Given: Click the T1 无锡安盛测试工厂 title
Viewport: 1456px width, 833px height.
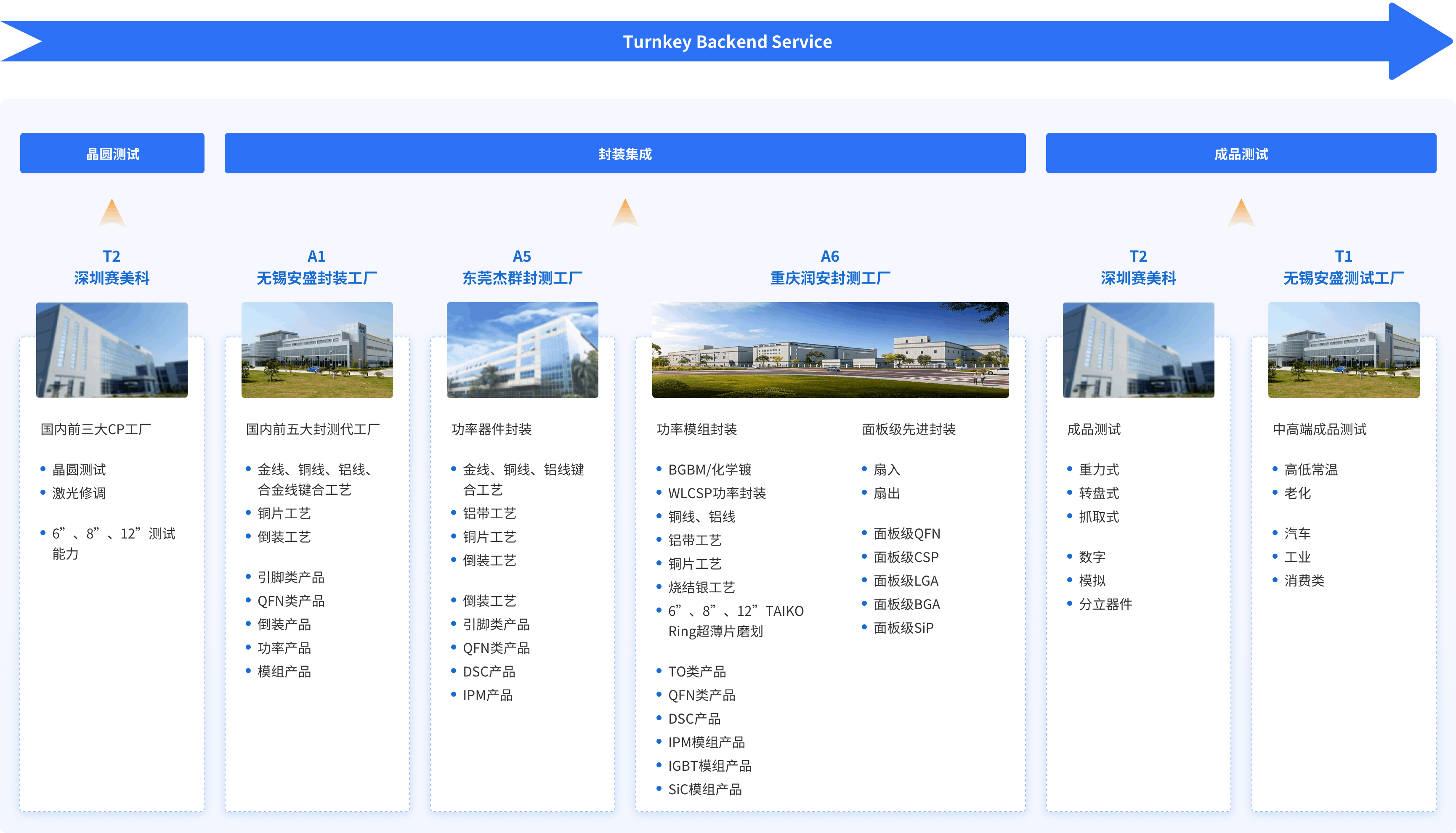Looking at the screenshot, I should [x=1344, y=267].
